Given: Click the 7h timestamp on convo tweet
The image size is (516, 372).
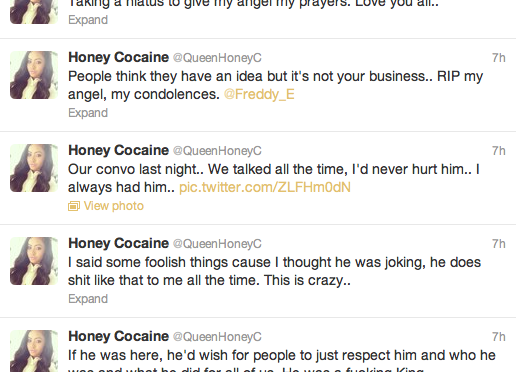Looking at the screenshot, I should pyautogui.click(x=499, y=151).
